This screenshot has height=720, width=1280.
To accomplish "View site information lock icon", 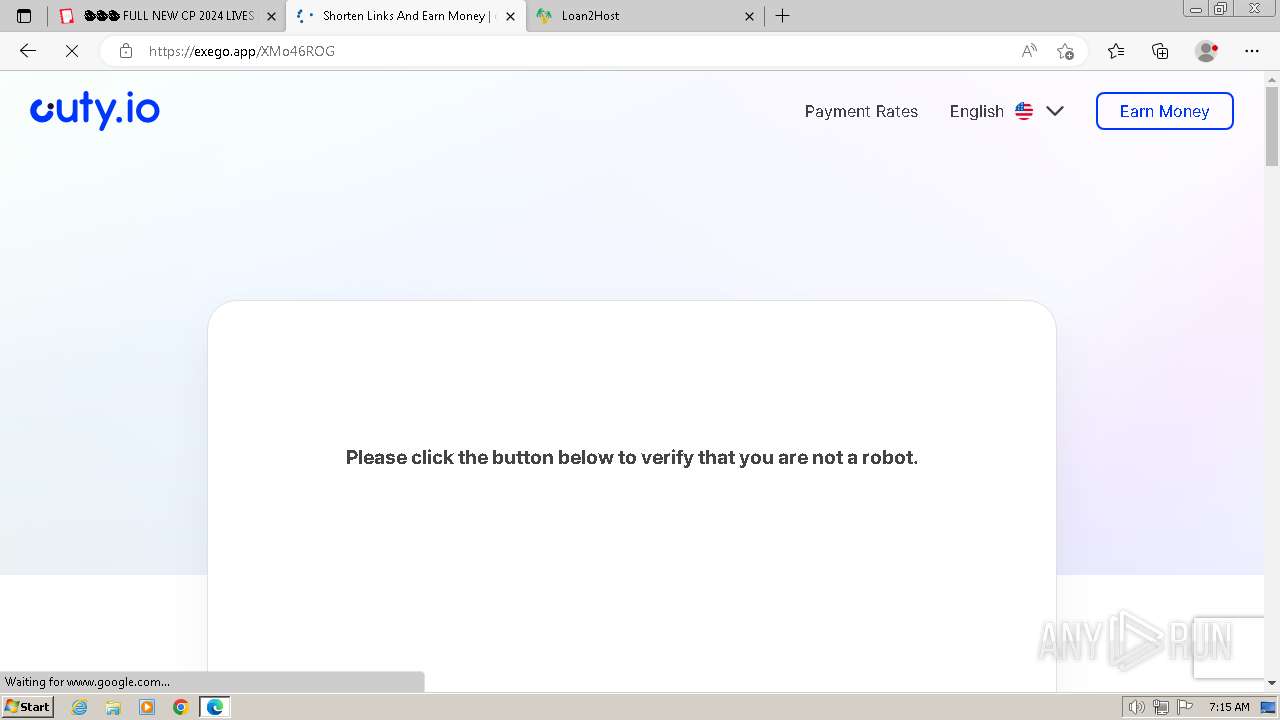I will click(x=125, y=51).
